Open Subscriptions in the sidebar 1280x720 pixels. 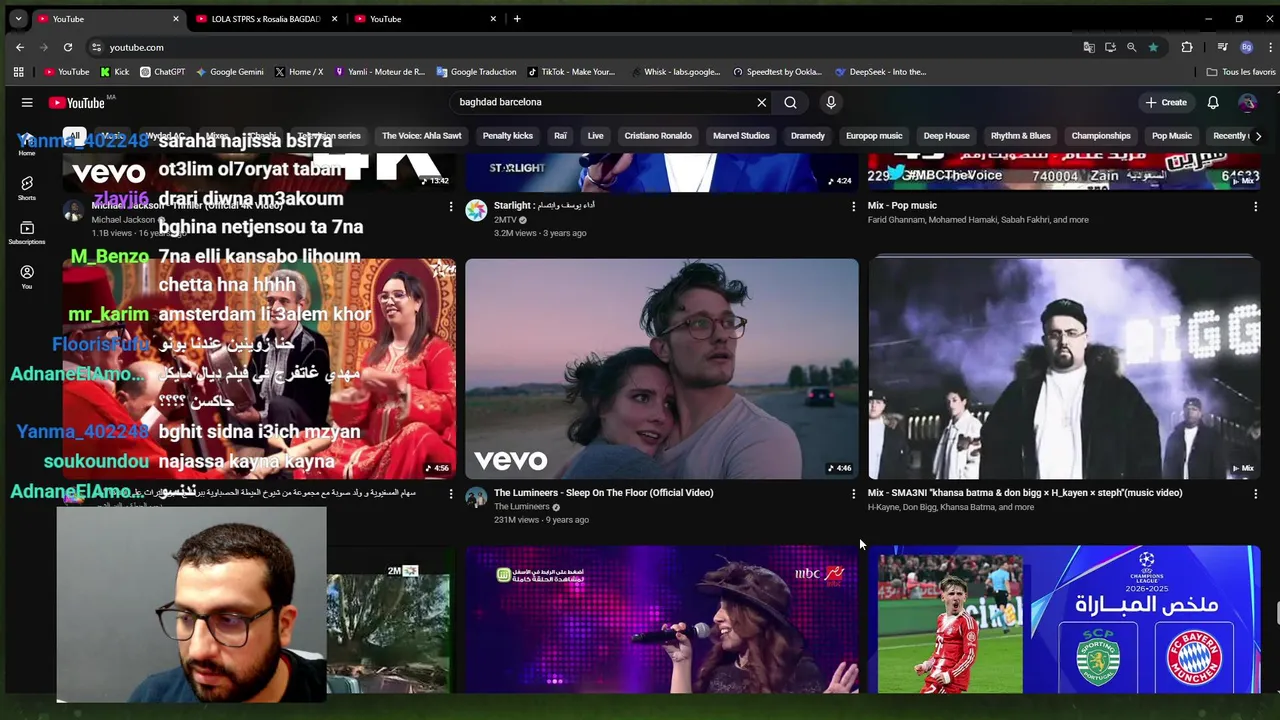point(27,233)
